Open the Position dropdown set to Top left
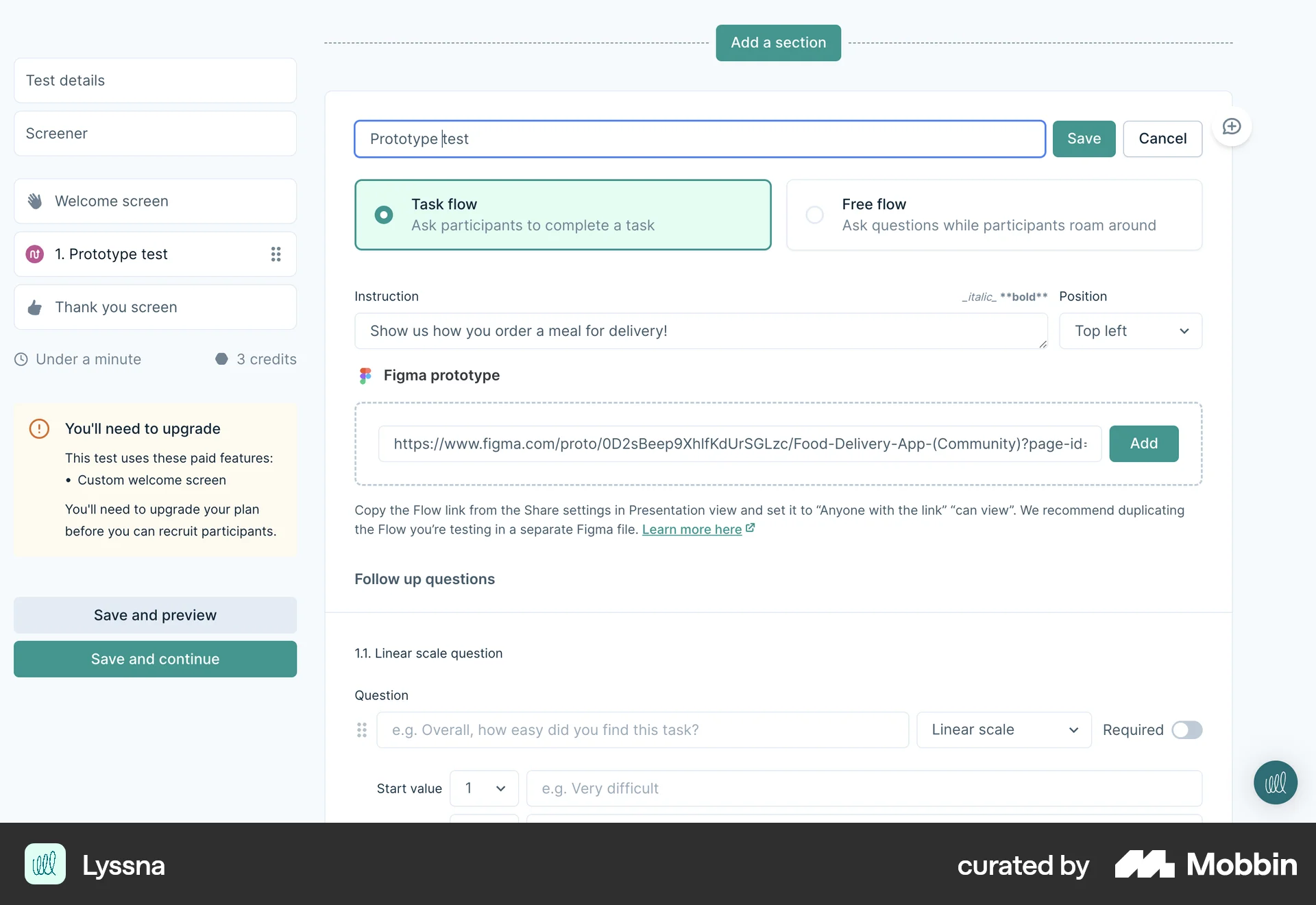 [1130, 330]
